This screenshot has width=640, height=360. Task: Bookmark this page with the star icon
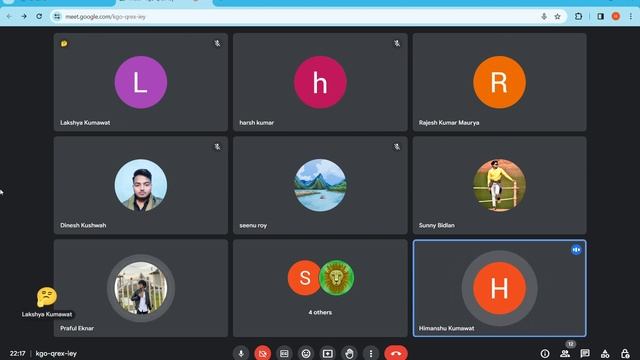(558, 17)
